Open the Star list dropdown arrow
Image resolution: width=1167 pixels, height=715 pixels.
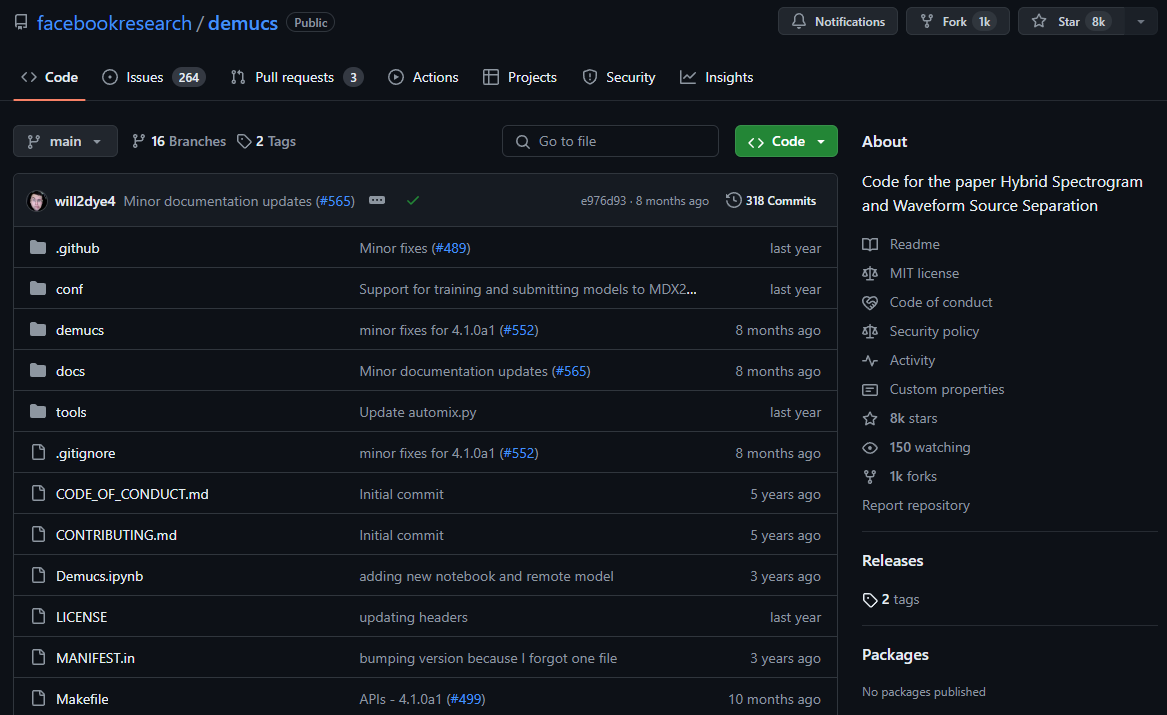tap(1141, 21)
